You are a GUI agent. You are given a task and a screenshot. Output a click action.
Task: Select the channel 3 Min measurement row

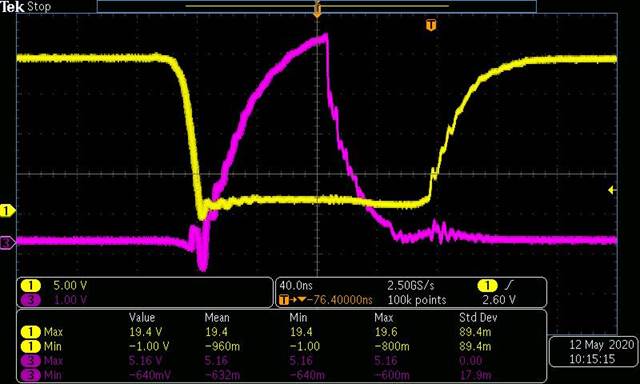[281, 375]
